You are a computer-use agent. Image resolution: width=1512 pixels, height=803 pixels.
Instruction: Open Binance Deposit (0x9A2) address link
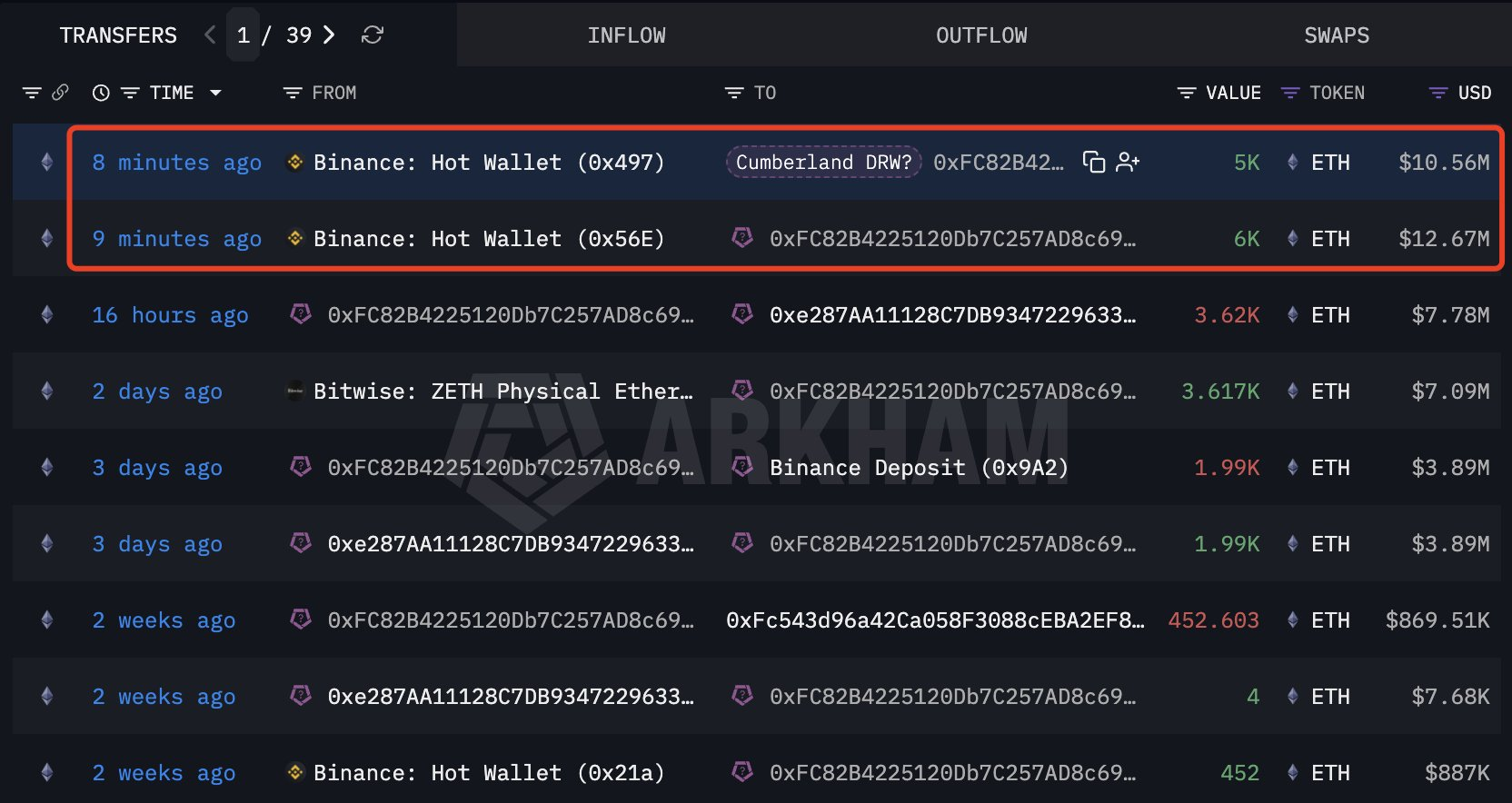(918, 468)
